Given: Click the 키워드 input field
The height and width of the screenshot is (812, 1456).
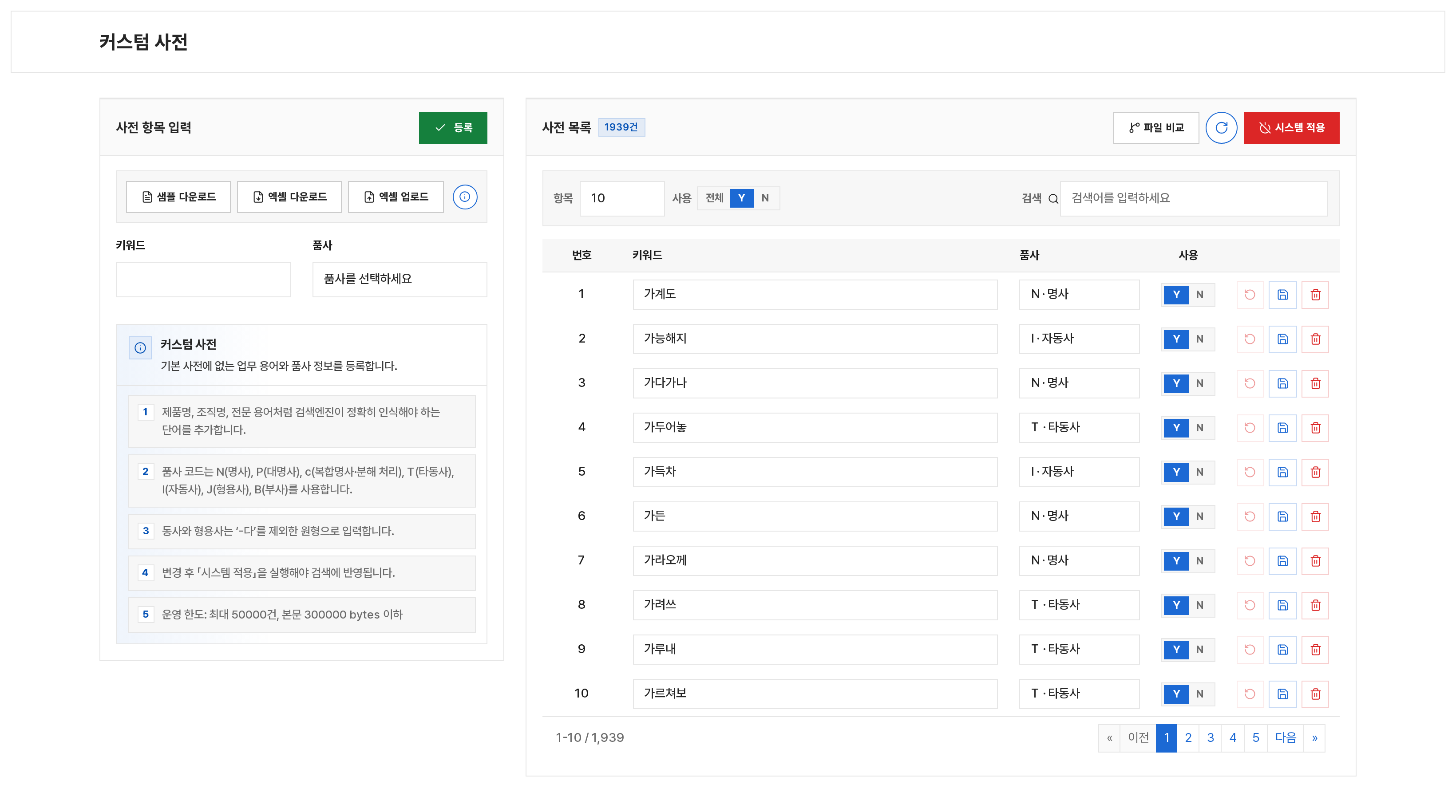Looking at the screenshot, I should 203,279.
